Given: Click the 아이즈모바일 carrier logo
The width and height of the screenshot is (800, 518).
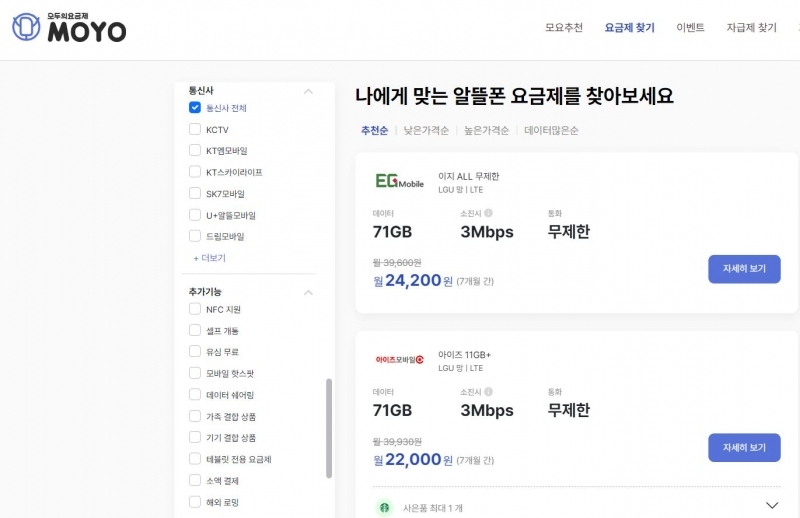Looking at the screenshot, I should 399,360.
